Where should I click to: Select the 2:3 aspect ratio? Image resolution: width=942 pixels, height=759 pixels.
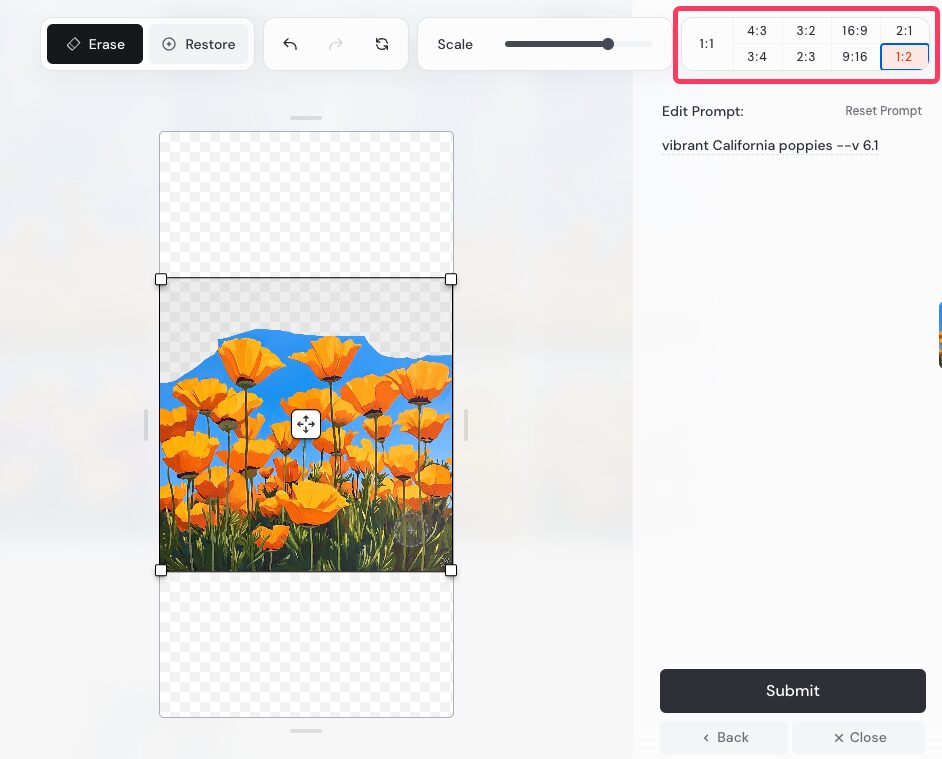pos(806,57)
